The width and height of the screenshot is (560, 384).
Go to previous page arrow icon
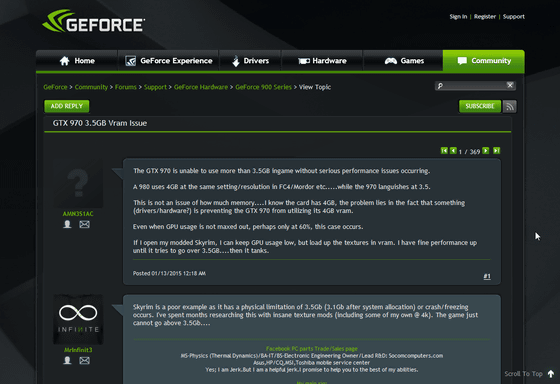pos(453,150)
